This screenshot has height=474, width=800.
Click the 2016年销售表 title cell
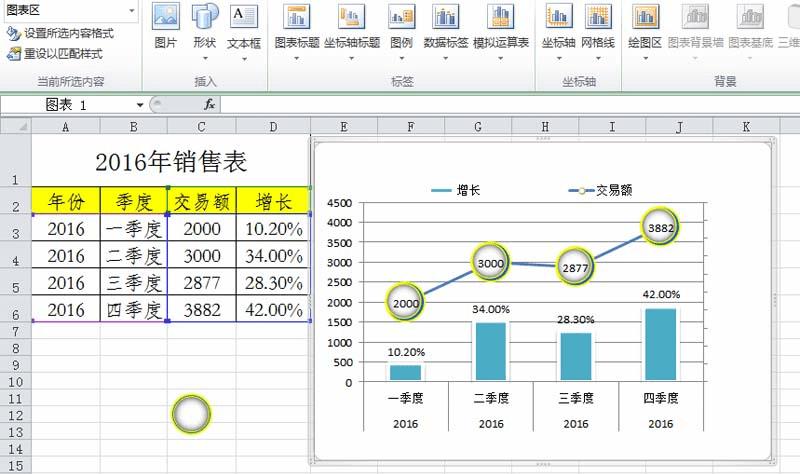[171, 161]
